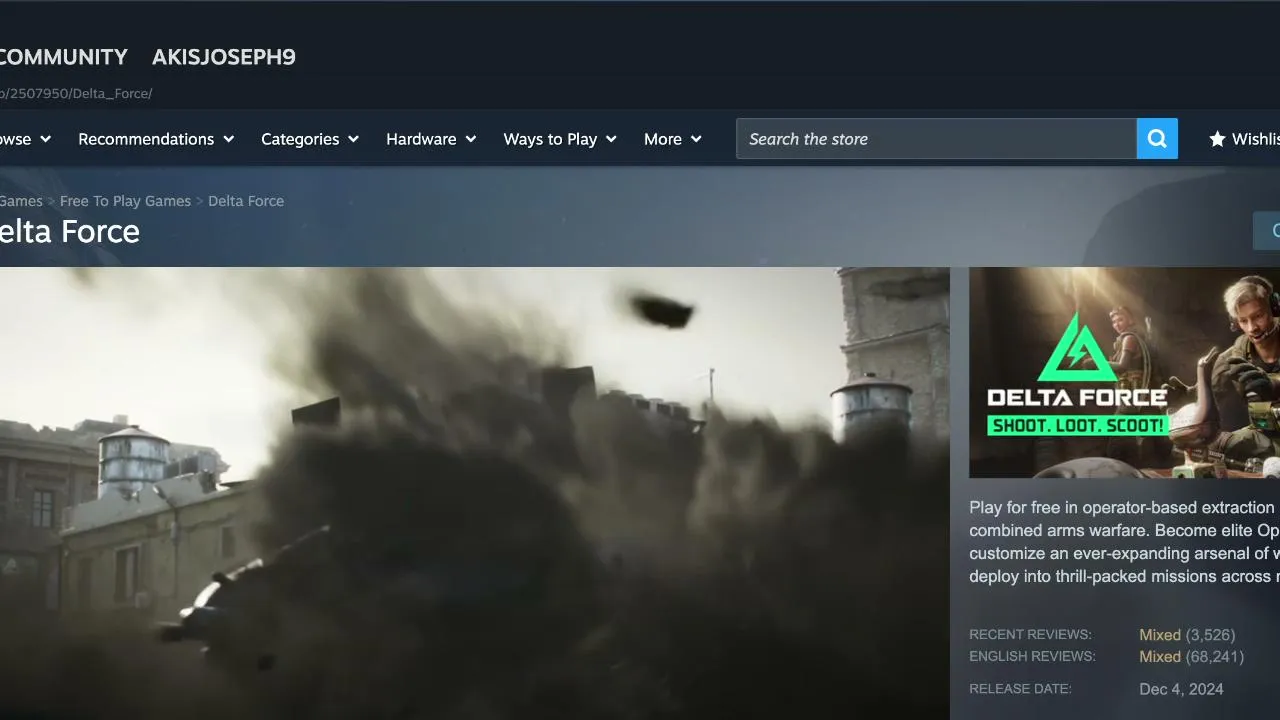Open the AKISJOSEPH9 profile menu

point(224,57)
